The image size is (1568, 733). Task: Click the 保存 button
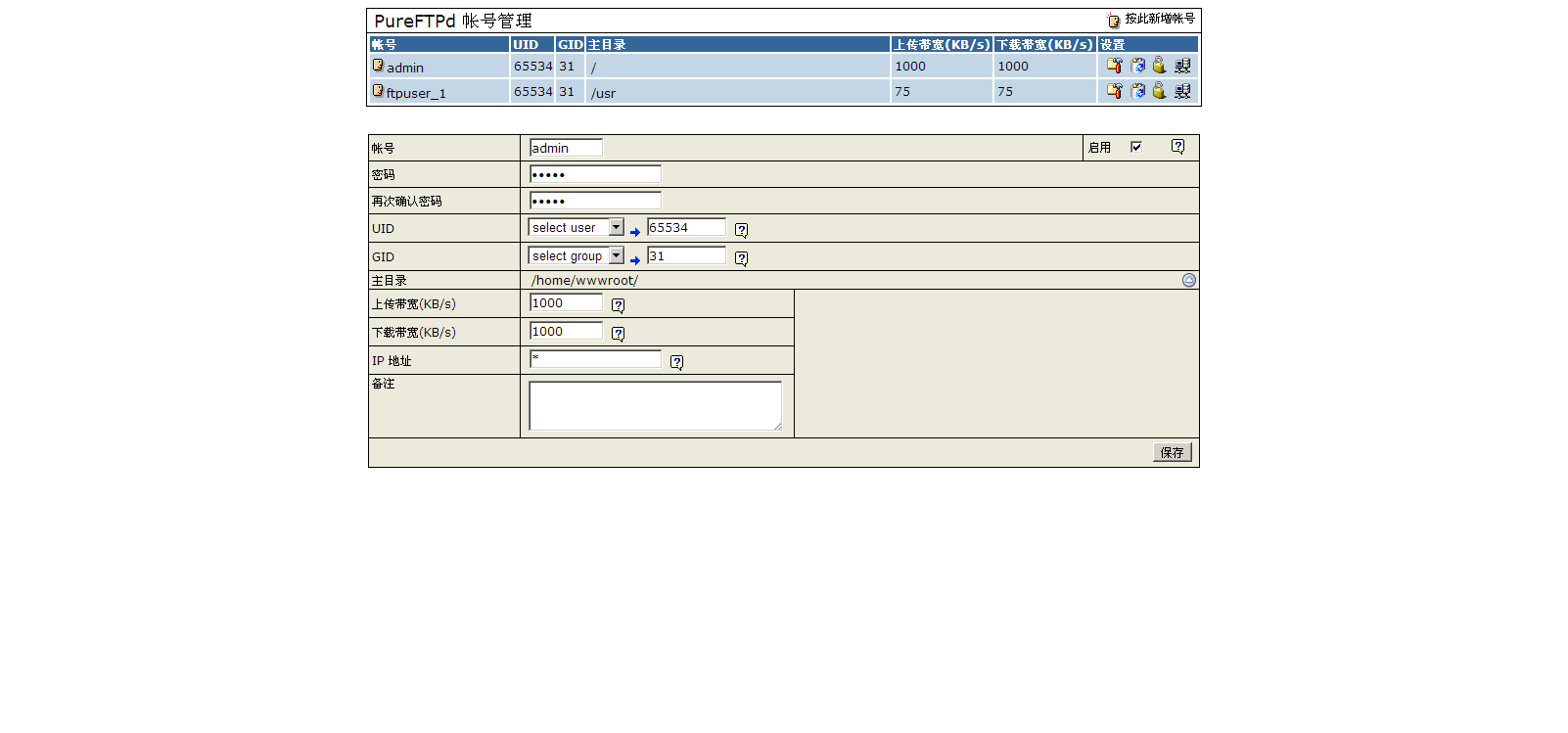[x=1172, y=452]
